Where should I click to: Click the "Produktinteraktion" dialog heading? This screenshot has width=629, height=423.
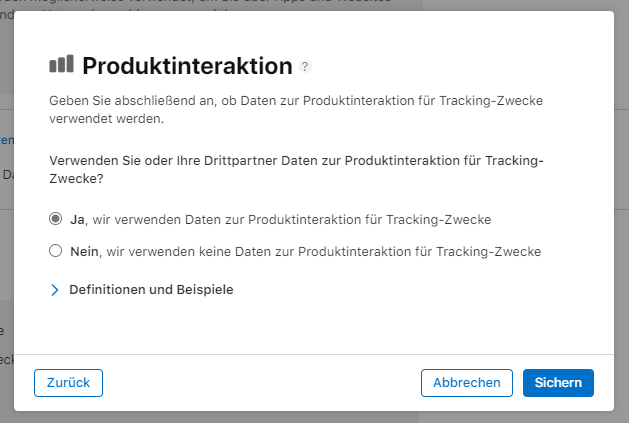(x=187, y=66)
